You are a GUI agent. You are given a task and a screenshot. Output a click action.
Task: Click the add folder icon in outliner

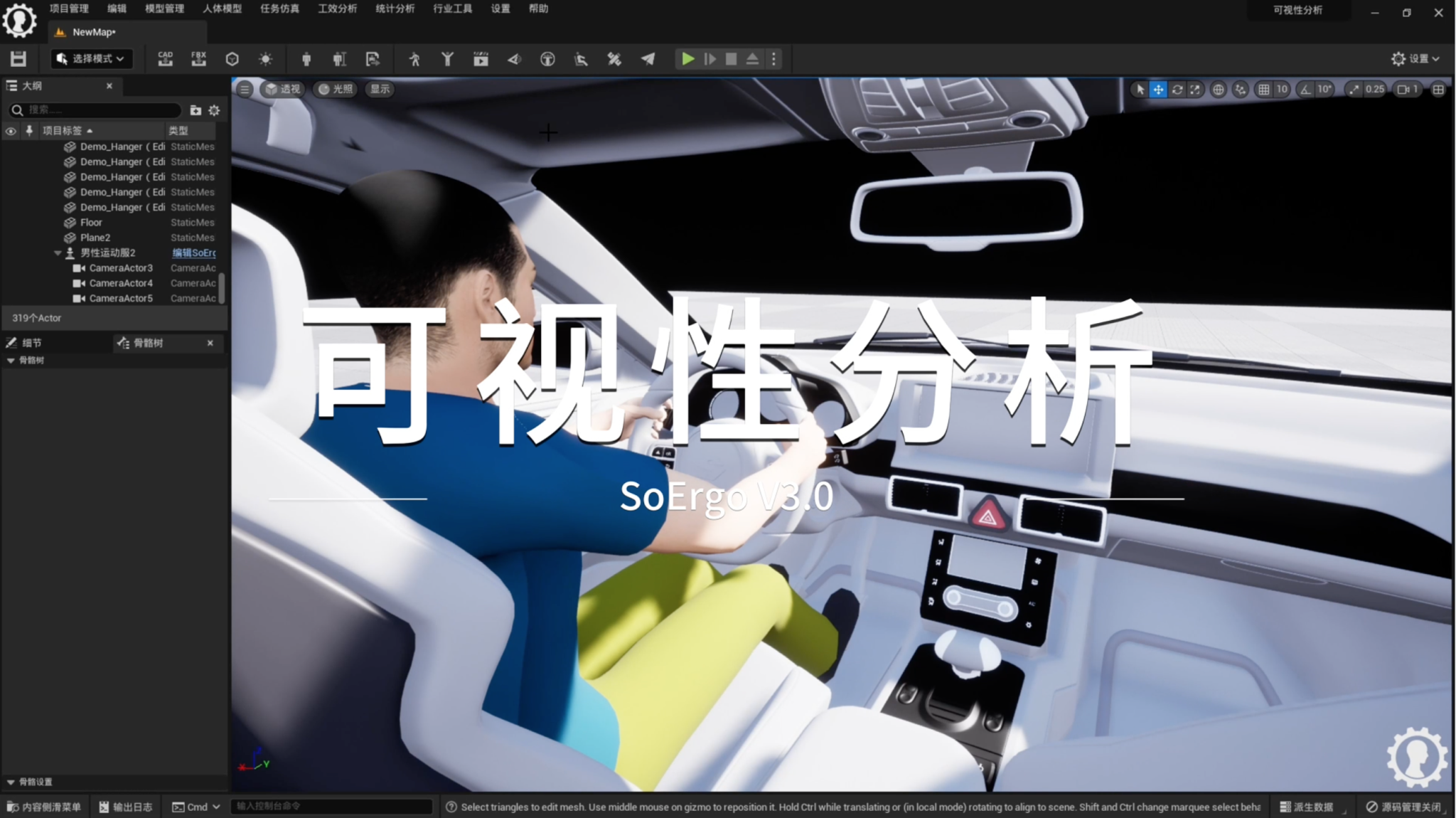coord(196,110)
